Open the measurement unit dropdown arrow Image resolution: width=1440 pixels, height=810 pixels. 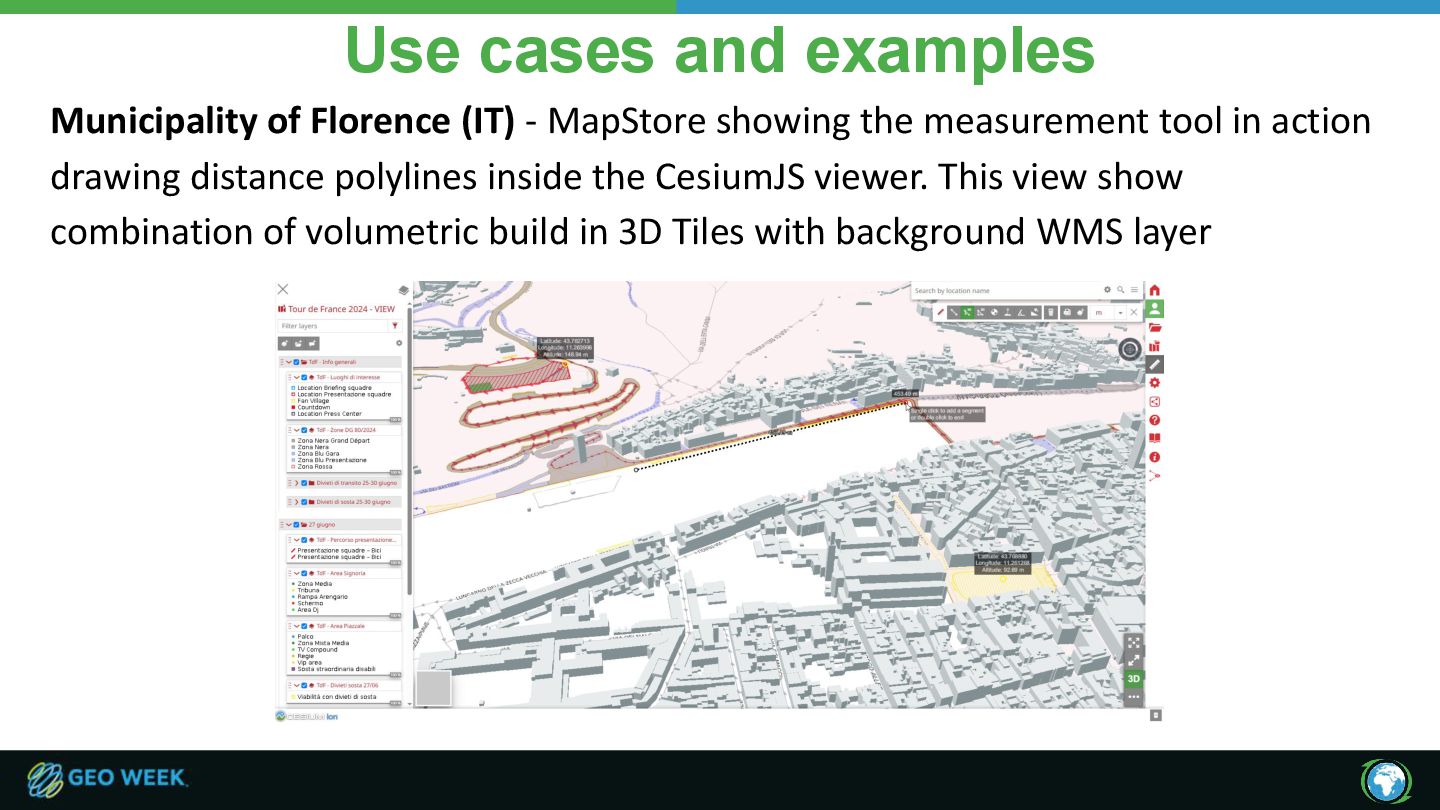pyautogui.click(x=1120, y=313)
